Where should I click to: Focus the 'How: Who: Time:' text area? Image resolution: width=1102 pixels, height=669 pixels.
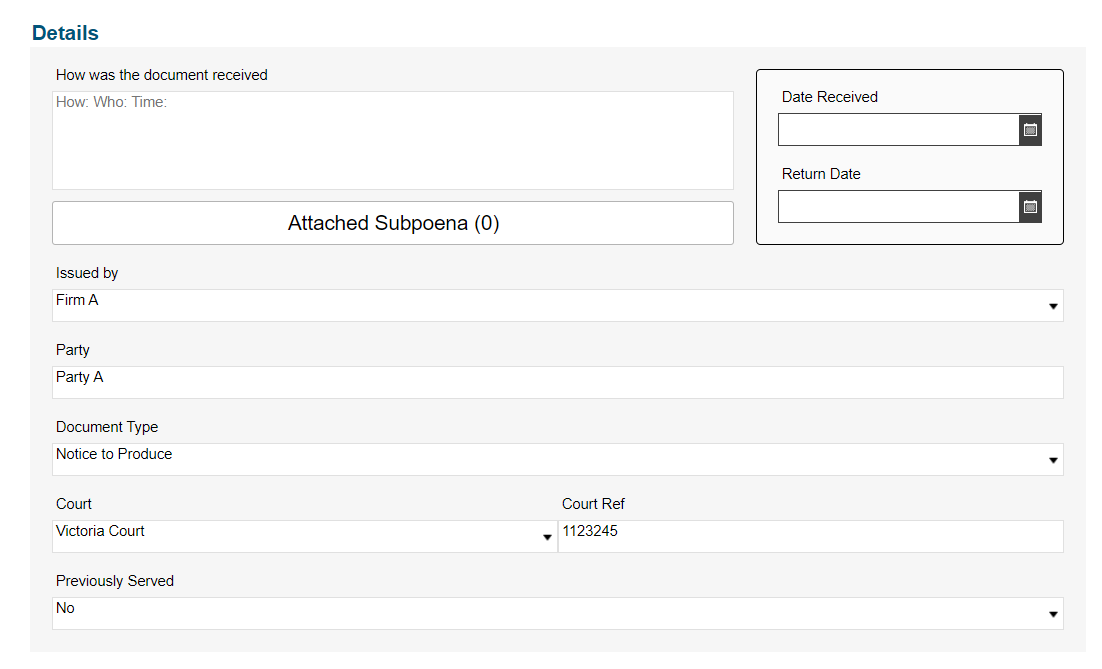coord(393,141)
